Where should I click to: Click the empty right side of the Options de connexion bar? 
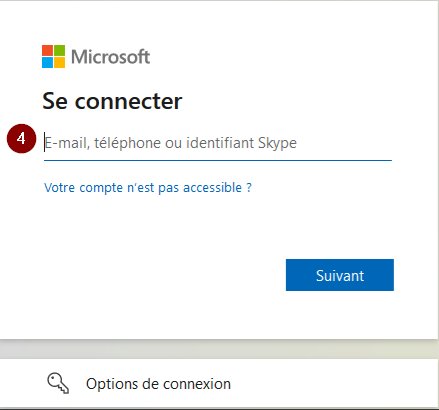click(x=333, y=383)
